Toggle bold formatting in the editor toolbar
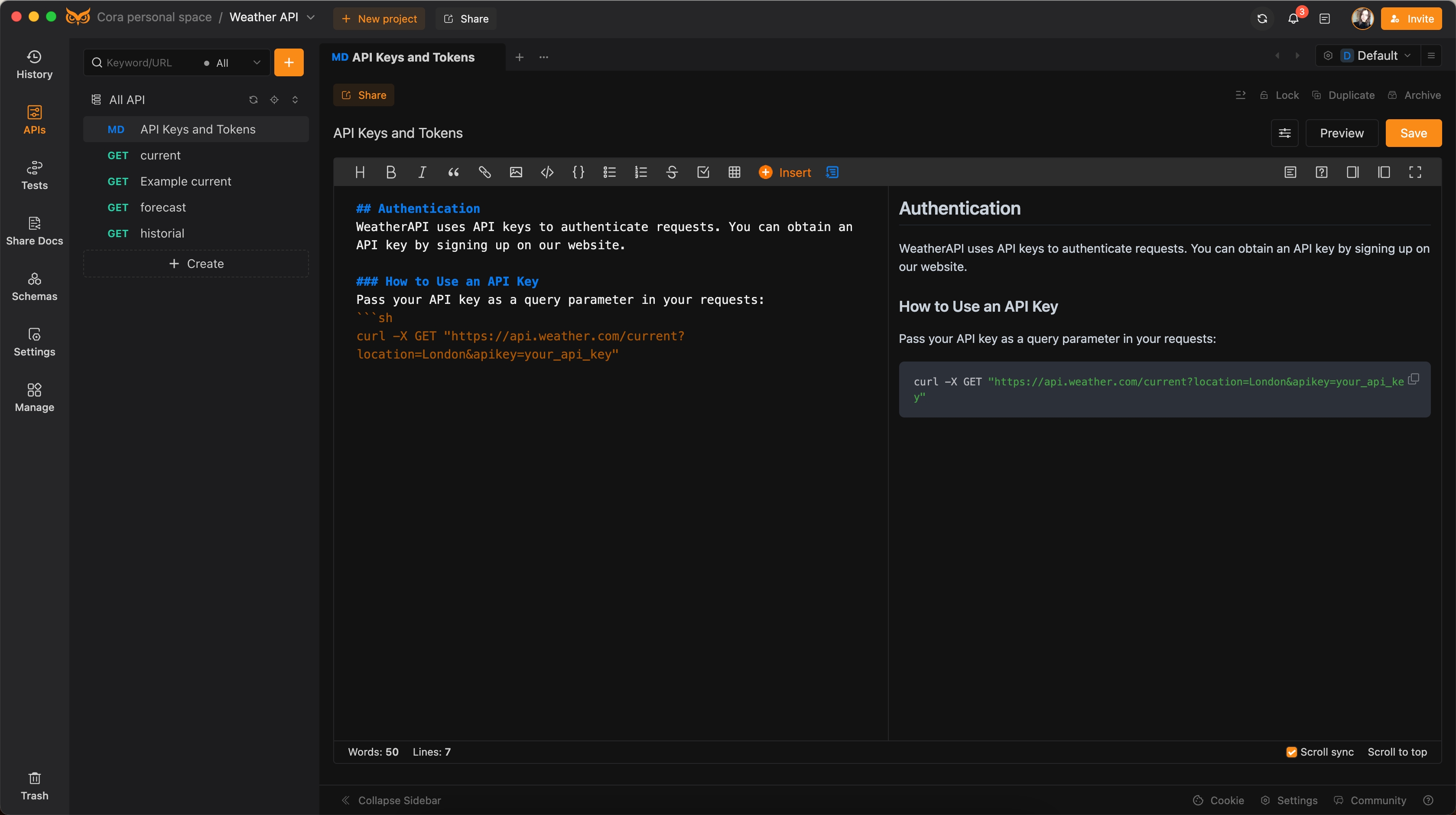Screen dimensions: 1456x815 click(390, 173)
